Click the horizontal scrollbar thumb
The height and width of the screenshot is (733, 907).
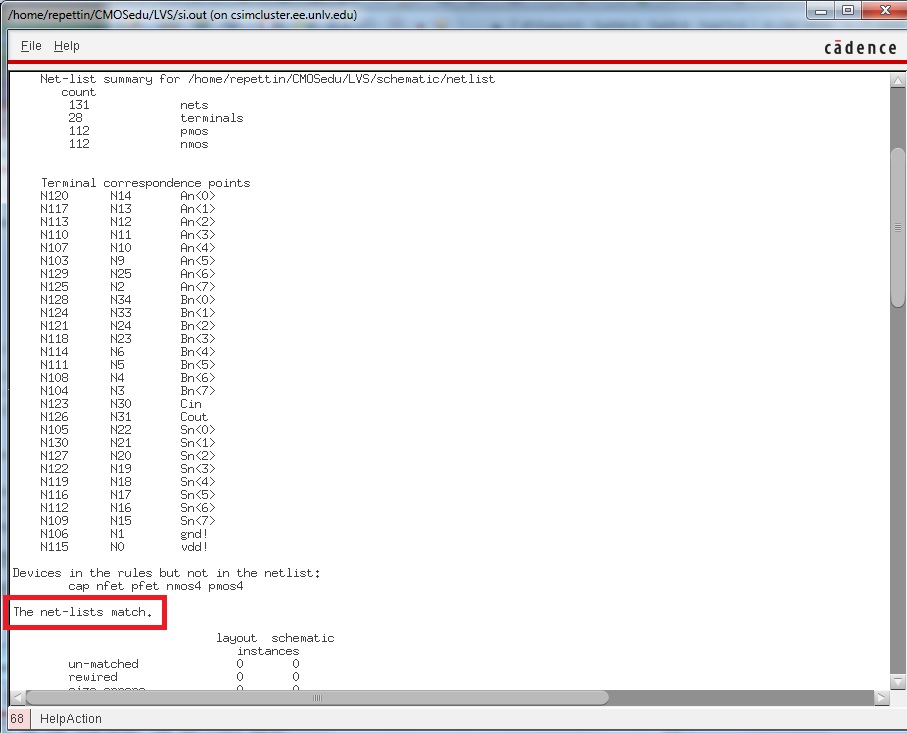coord(318,697)
